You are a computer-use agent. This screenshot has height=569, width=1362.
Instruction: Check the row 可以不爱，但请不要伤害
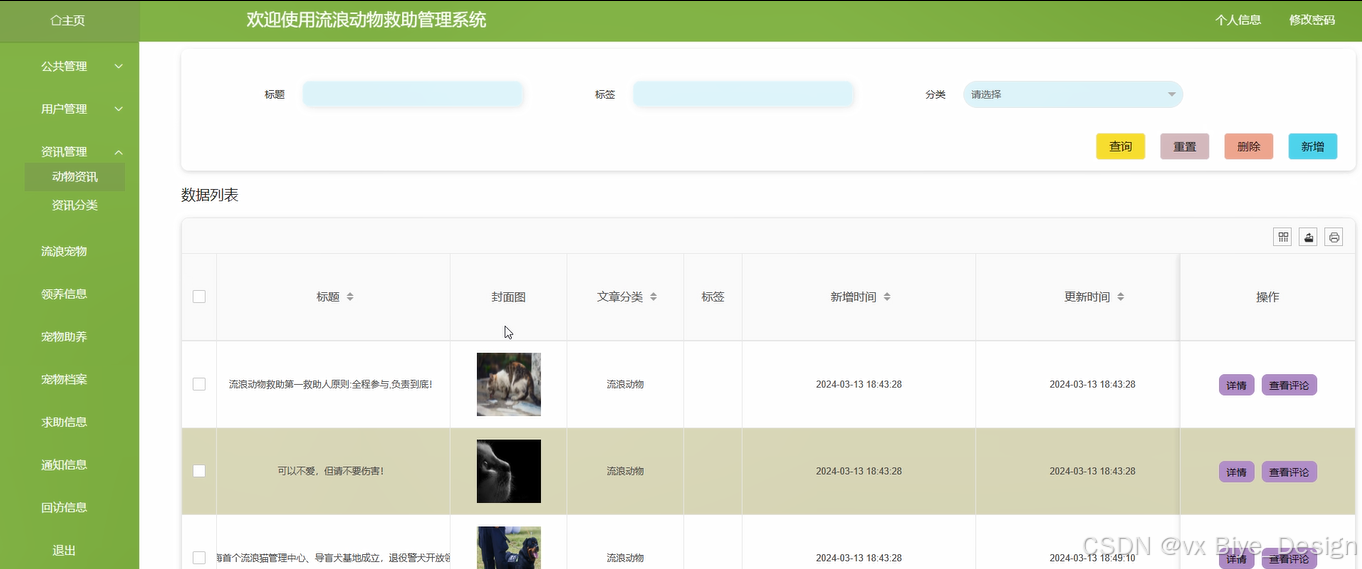[199, 471]
